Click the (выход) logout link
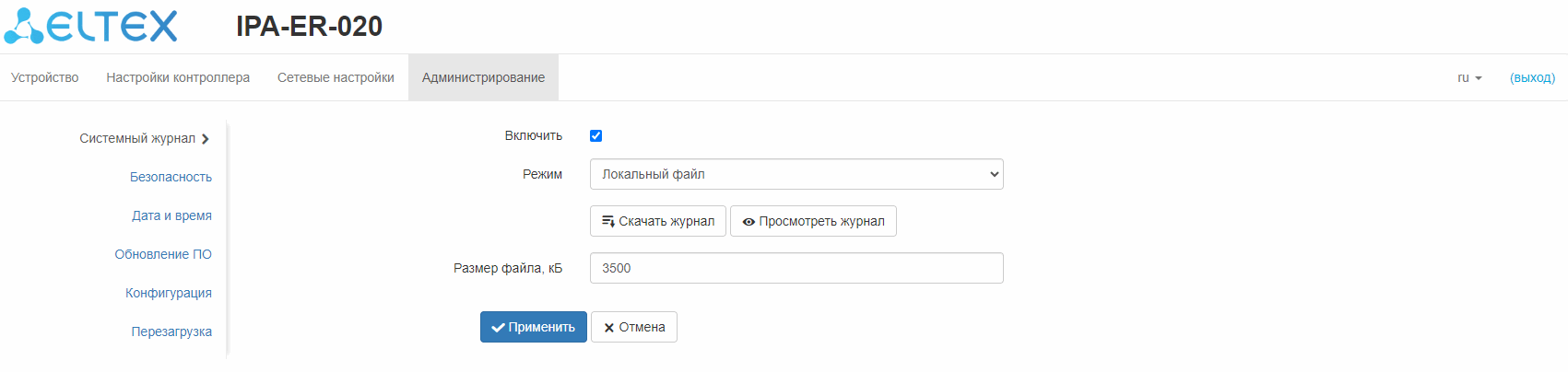 click(x=1532, y=77)
